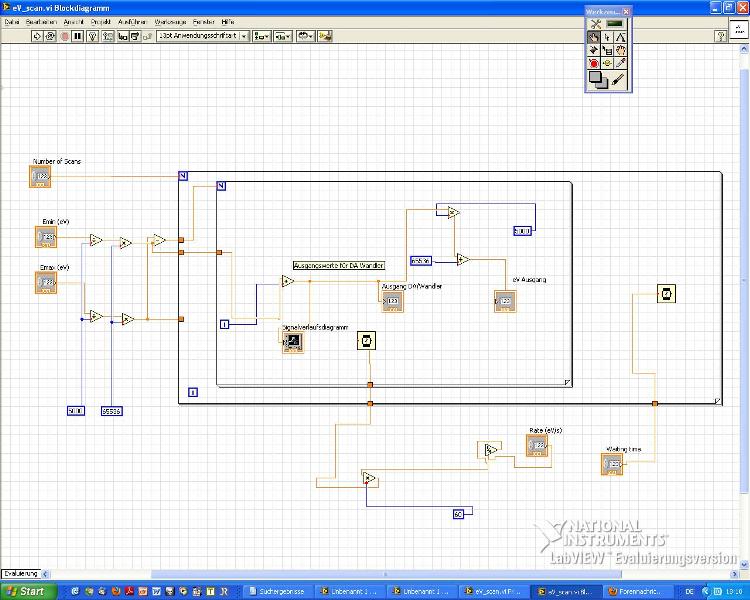Select the Positioning arrow tool
The width and height of the screenshot is (750, 600).
pos(607,37)
